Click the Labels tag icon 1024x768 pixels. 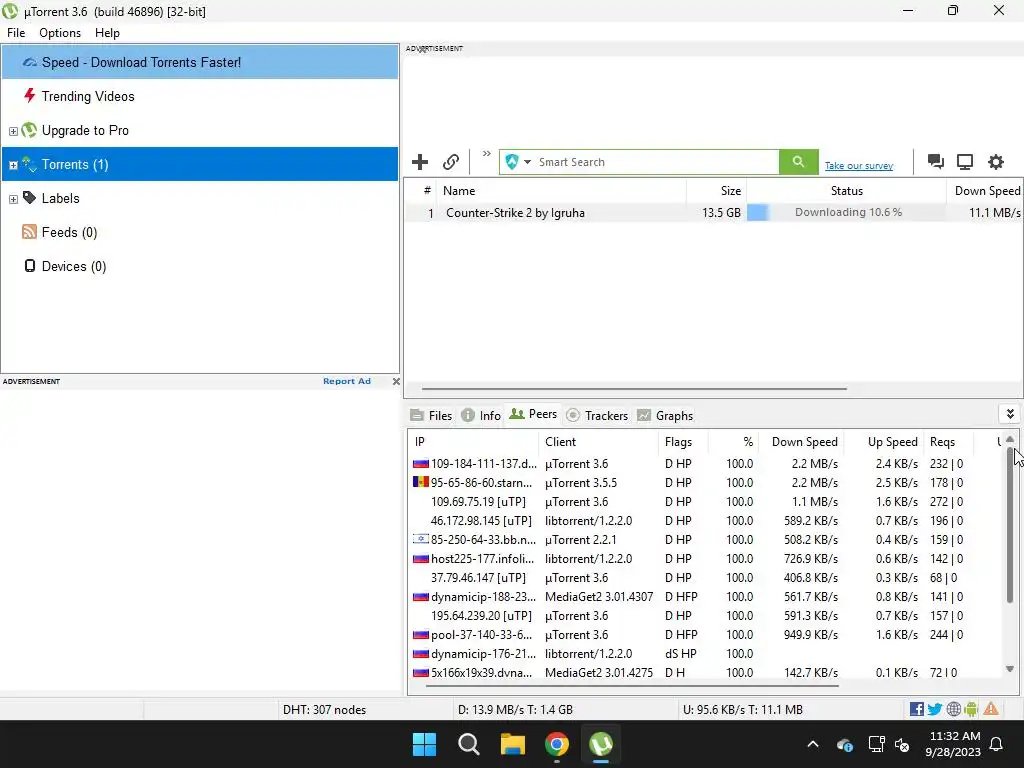pos(29,198)
